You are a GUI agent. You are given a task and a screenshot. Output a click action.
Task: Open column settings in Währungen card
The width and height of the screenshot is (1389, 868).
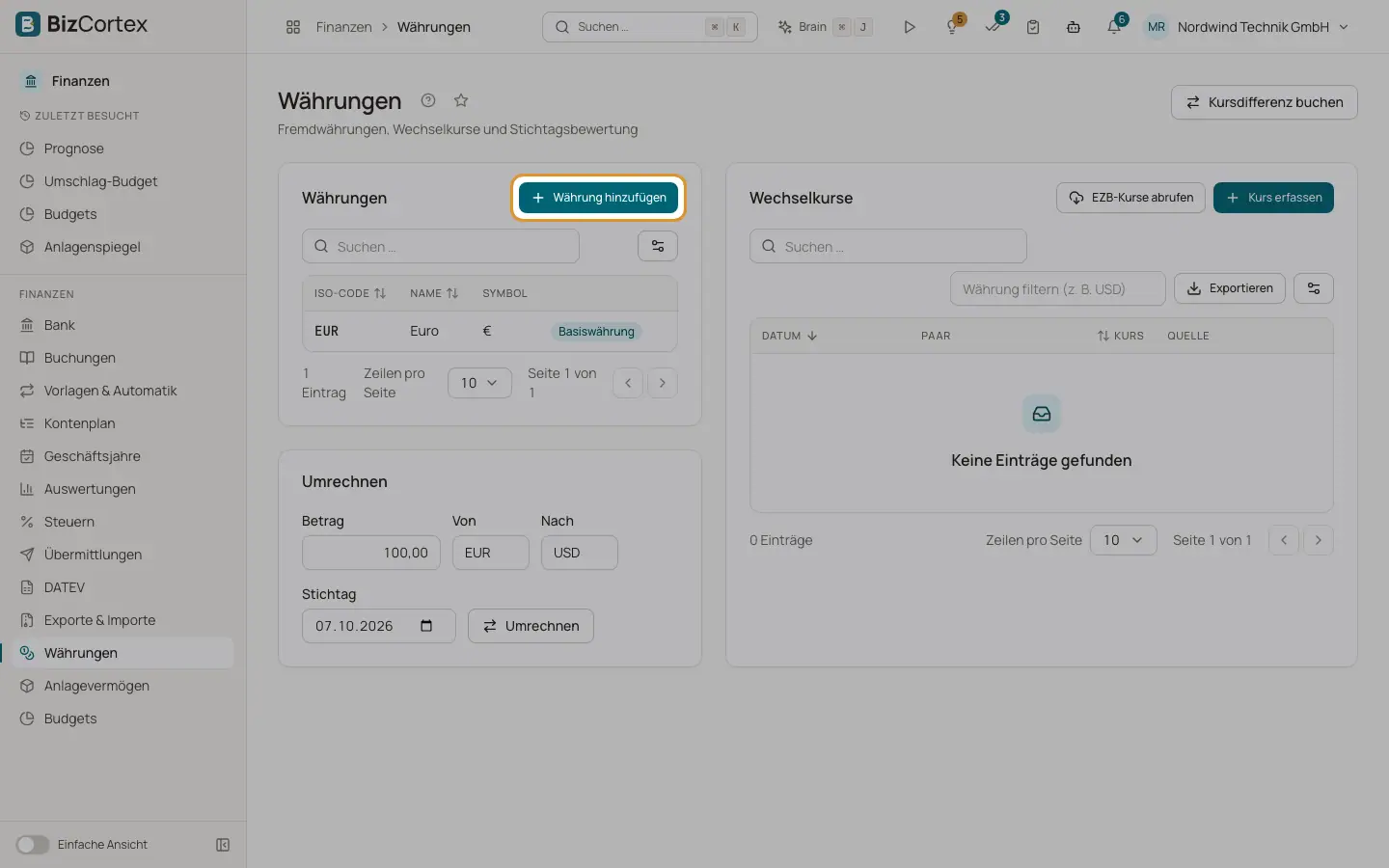[x=658, y=246]
